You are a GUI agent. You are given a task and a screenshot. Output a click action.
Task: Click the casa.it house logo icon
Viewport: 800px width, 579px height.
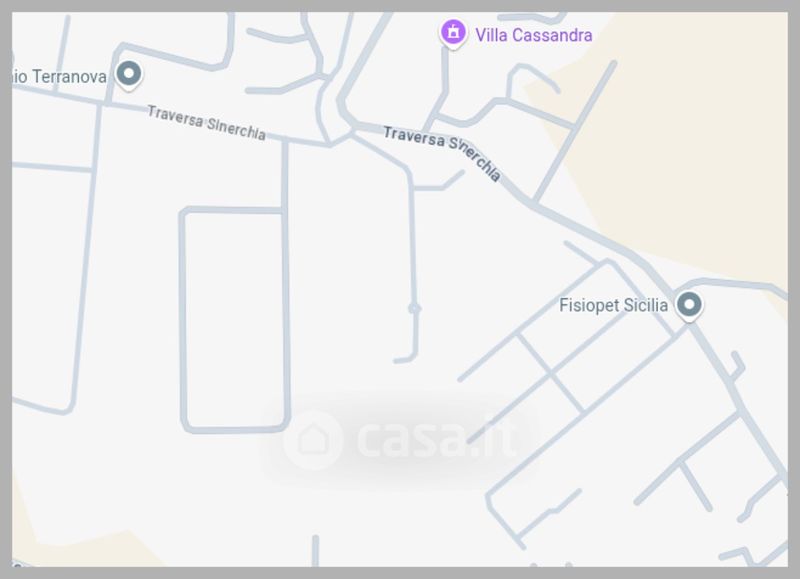point(313,440)
